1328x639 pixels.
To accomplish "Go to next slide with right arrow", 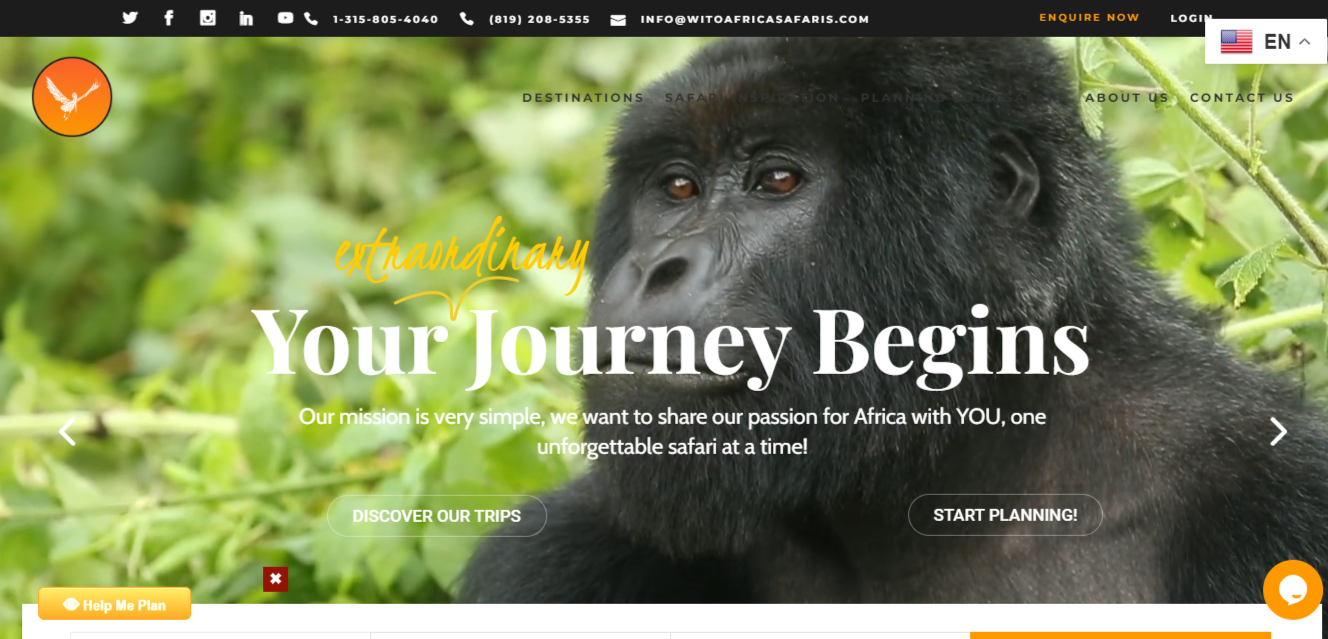I will pyautogui.click(x=1278, y=432).
